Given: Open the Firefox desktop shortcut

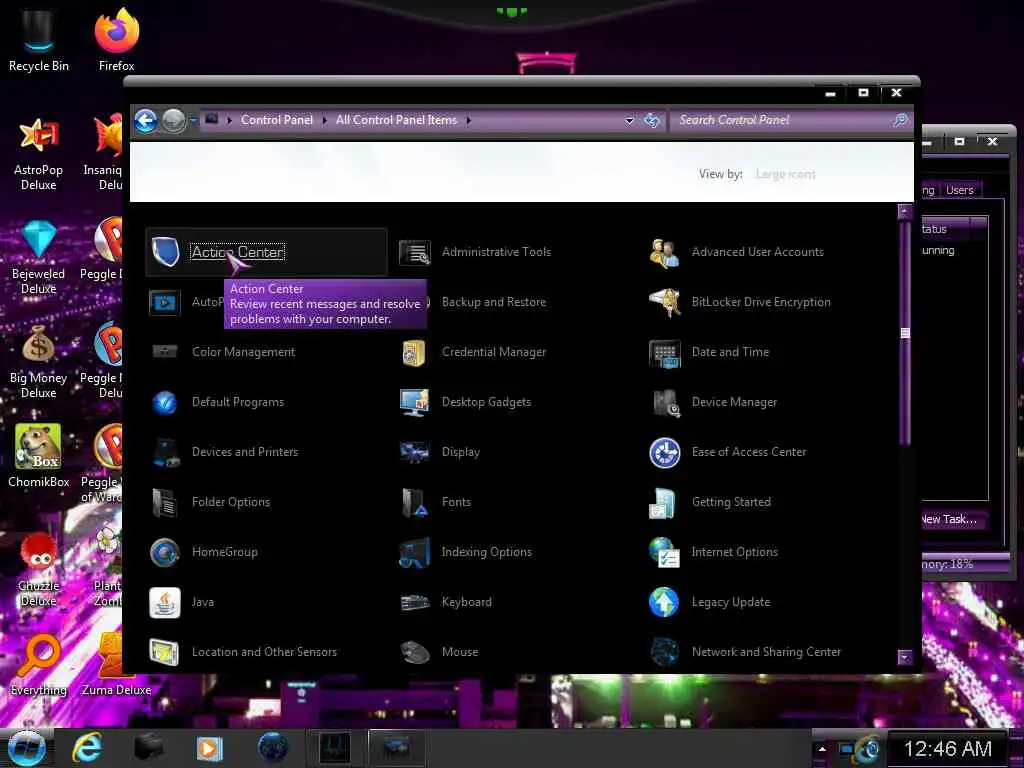Looking at the screenshot, I should [x=116, y=40].
